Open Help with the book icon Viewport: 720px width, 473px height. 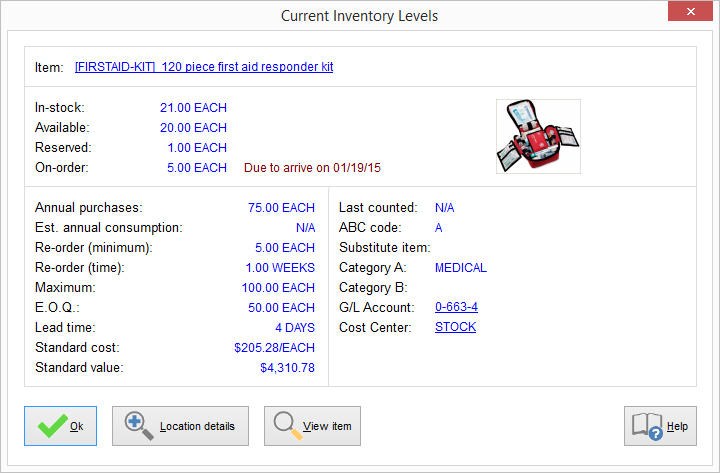point(660,426)
